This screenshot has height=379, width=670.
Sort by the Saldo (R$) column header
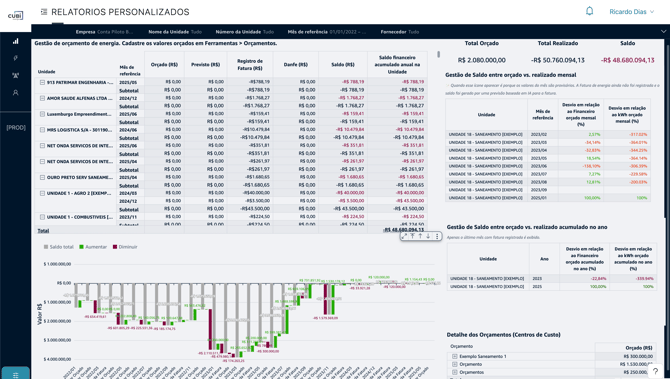coord(343,65)
